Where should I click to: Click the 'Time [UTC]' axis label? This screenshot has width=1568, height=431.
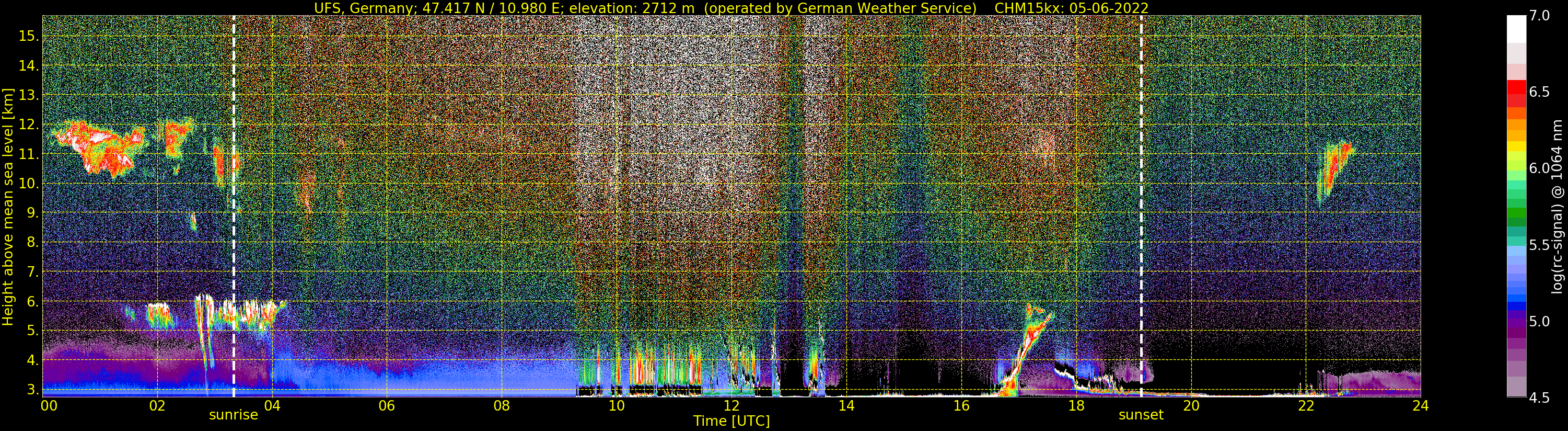tap(731, 421)
